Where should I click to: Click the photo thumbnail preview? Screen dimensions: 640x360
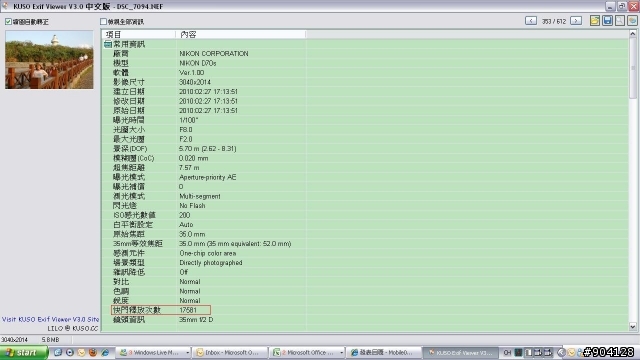click(x=49, y=60)
